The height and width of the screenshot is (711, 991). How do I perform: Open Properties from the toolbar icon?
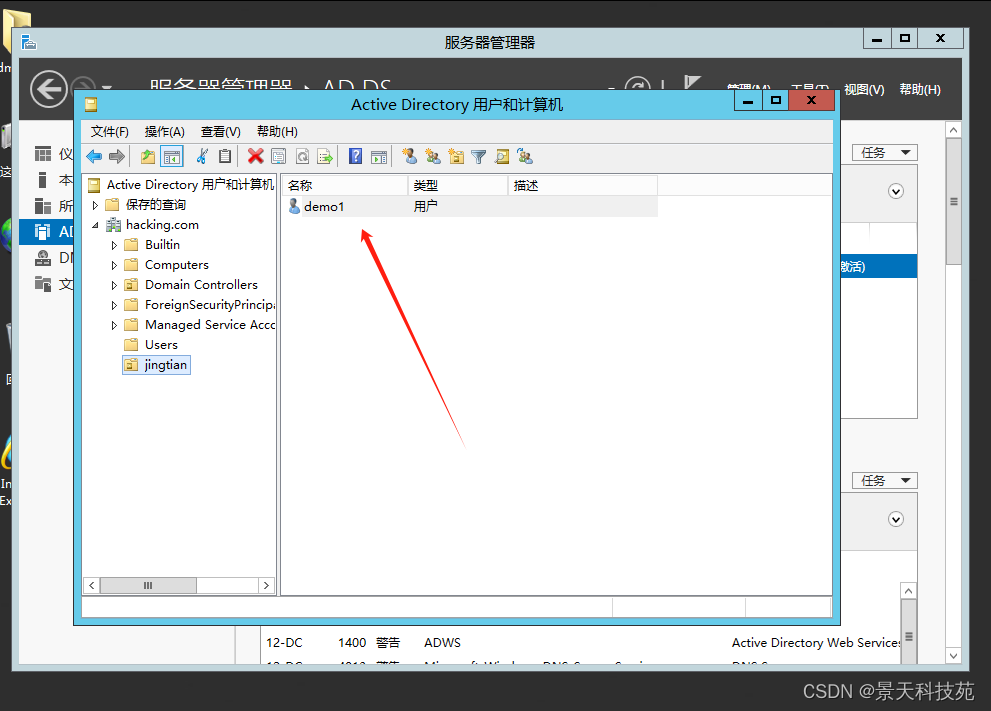[278, 157]
